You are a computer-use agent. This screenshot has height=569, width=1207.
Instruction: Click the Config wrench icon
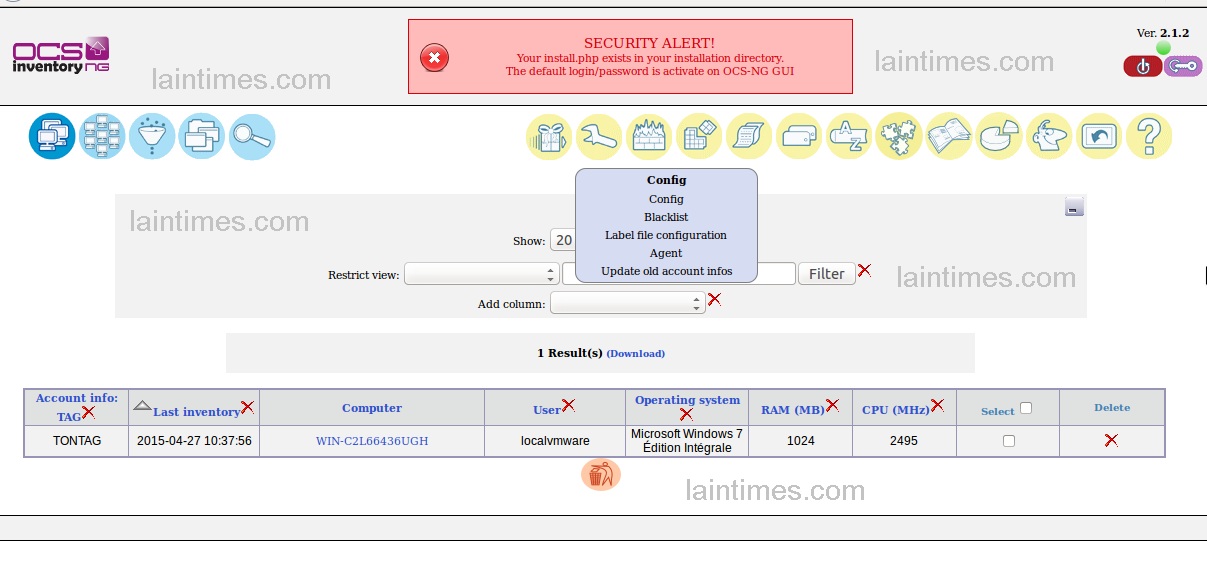(x=599, y=136)
